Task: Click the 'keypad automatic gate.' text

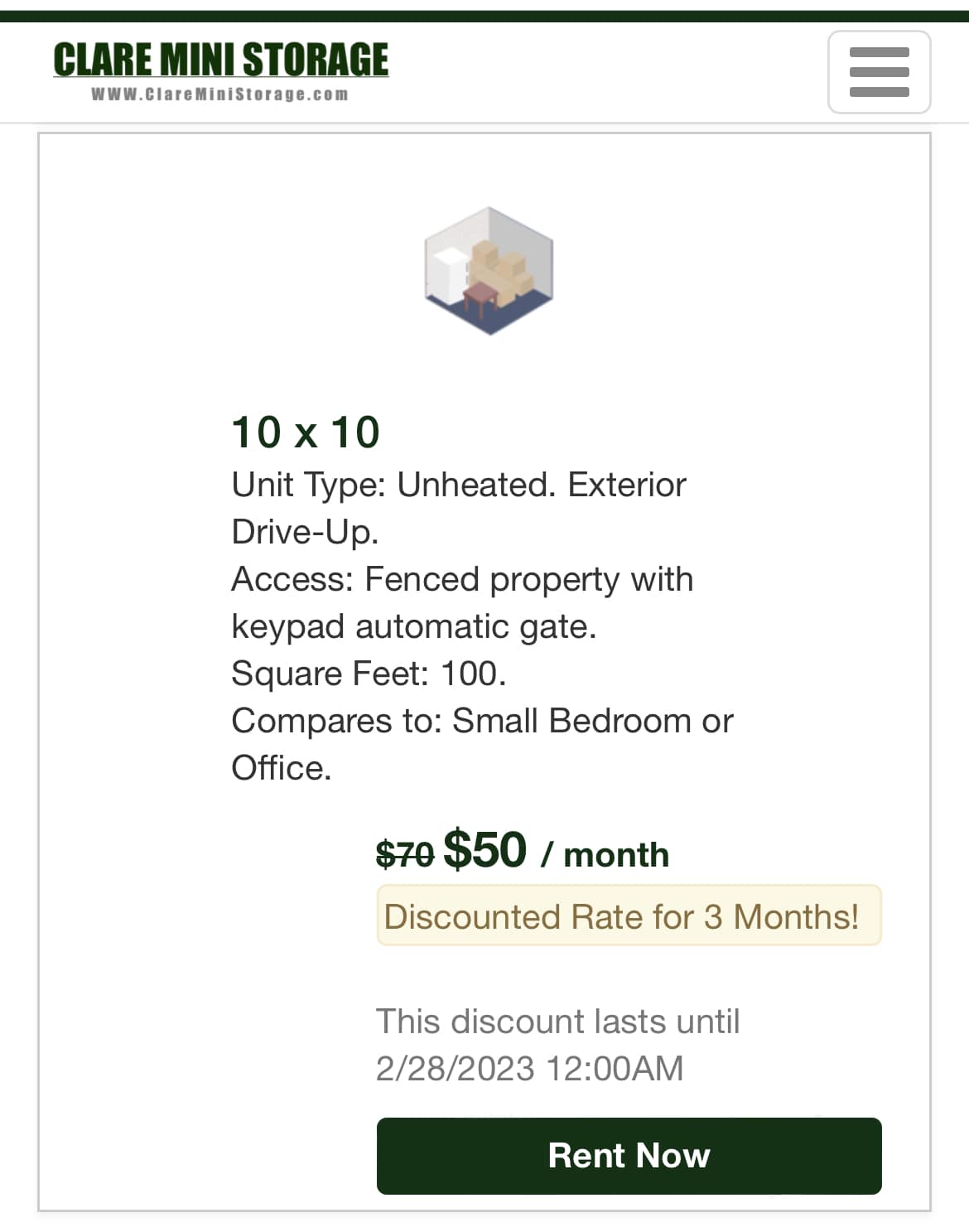Action: point(413,627)
